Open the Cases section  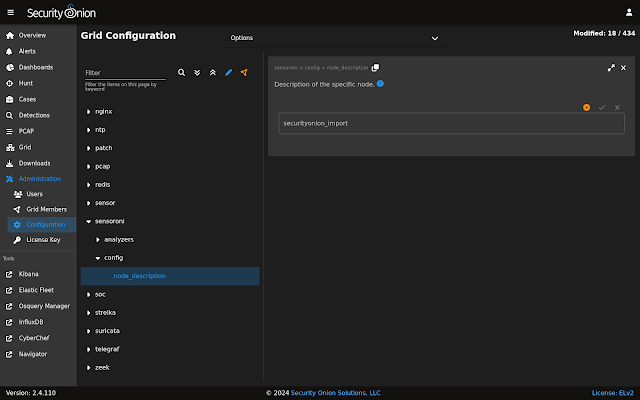(x=38, y=99)
